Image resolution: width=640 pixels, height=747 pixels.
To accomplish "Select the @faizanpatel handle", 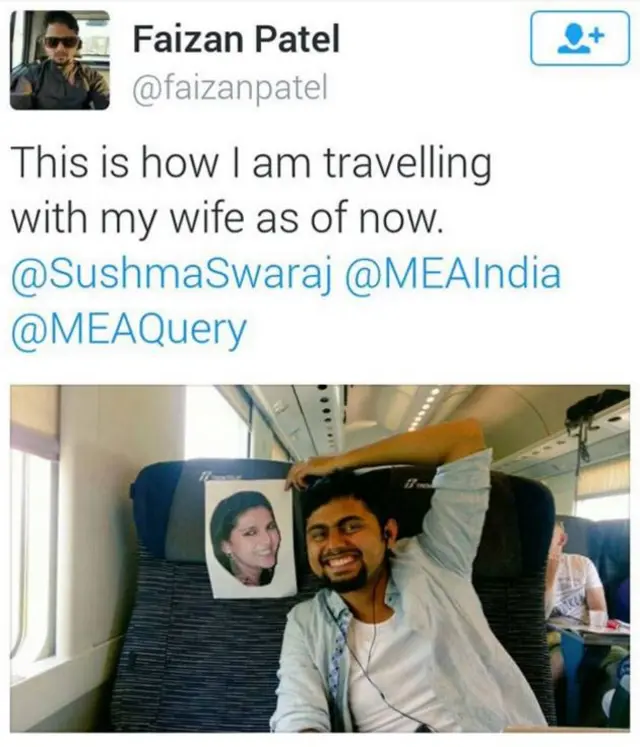I will [x=230, y=88].
